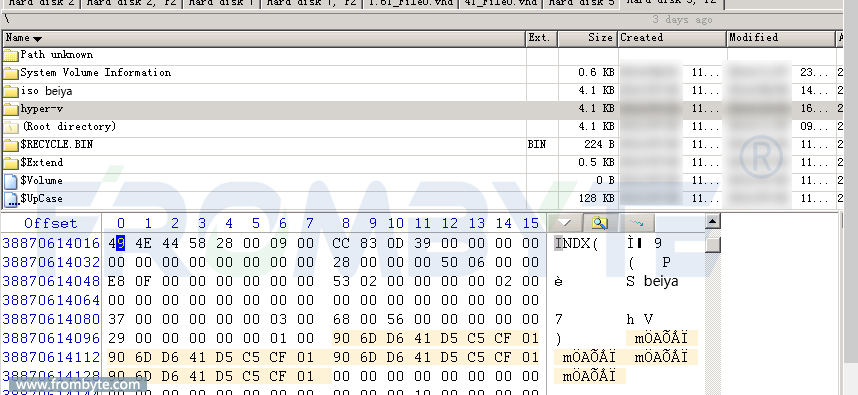Select the (Root directory) entry name
The width and height of the screenshot is (858, 395).
(x=69, y=126)
